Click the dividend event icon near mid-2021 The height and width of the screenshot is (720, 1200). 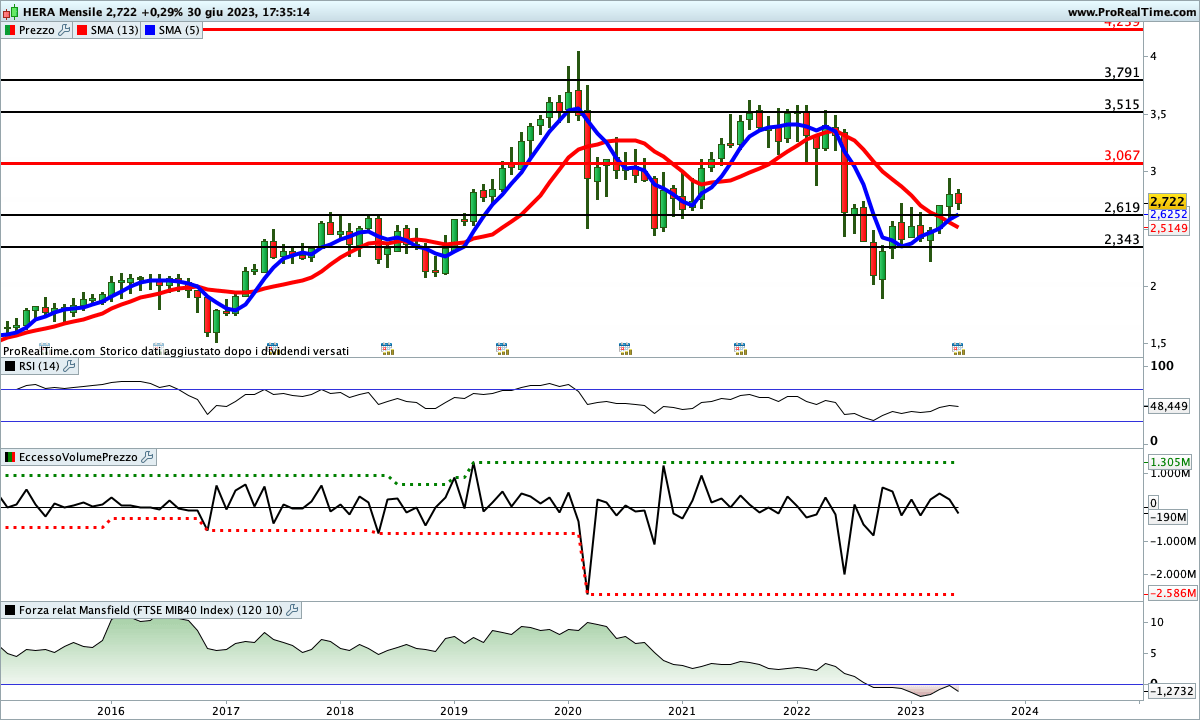(x=740, y=349)
